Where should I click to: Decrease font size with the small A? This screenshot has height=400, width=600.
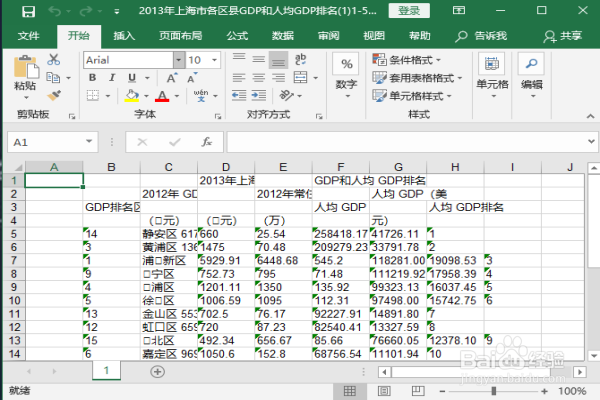[x=192, y=78]
